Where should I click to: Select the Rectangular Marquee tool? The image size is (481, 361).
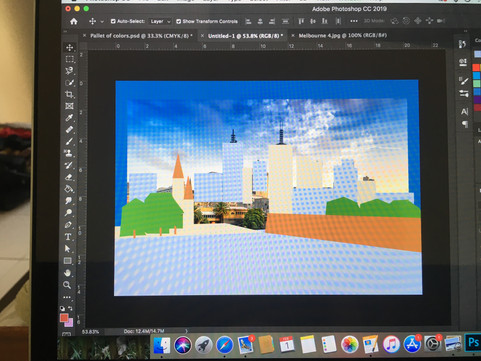(69, 59)
